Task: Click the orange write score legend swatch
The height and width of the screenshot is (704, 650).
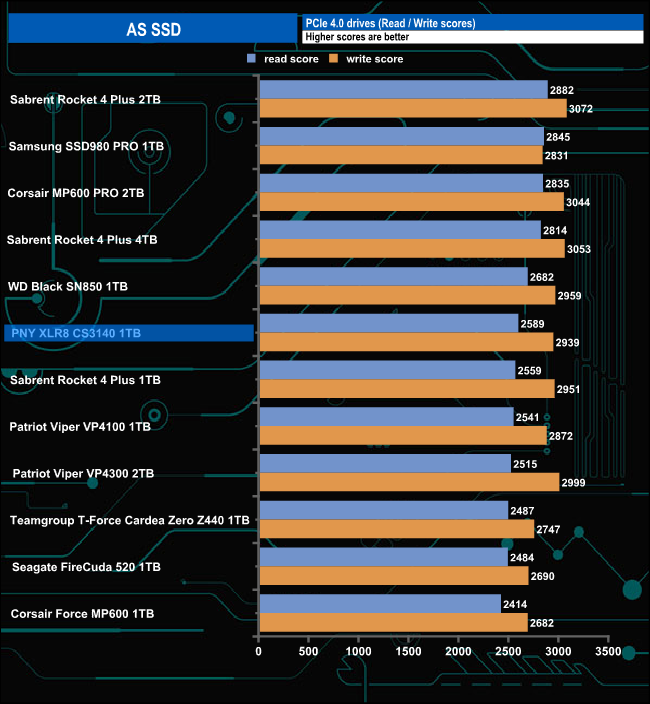Action: coord(334,58)
